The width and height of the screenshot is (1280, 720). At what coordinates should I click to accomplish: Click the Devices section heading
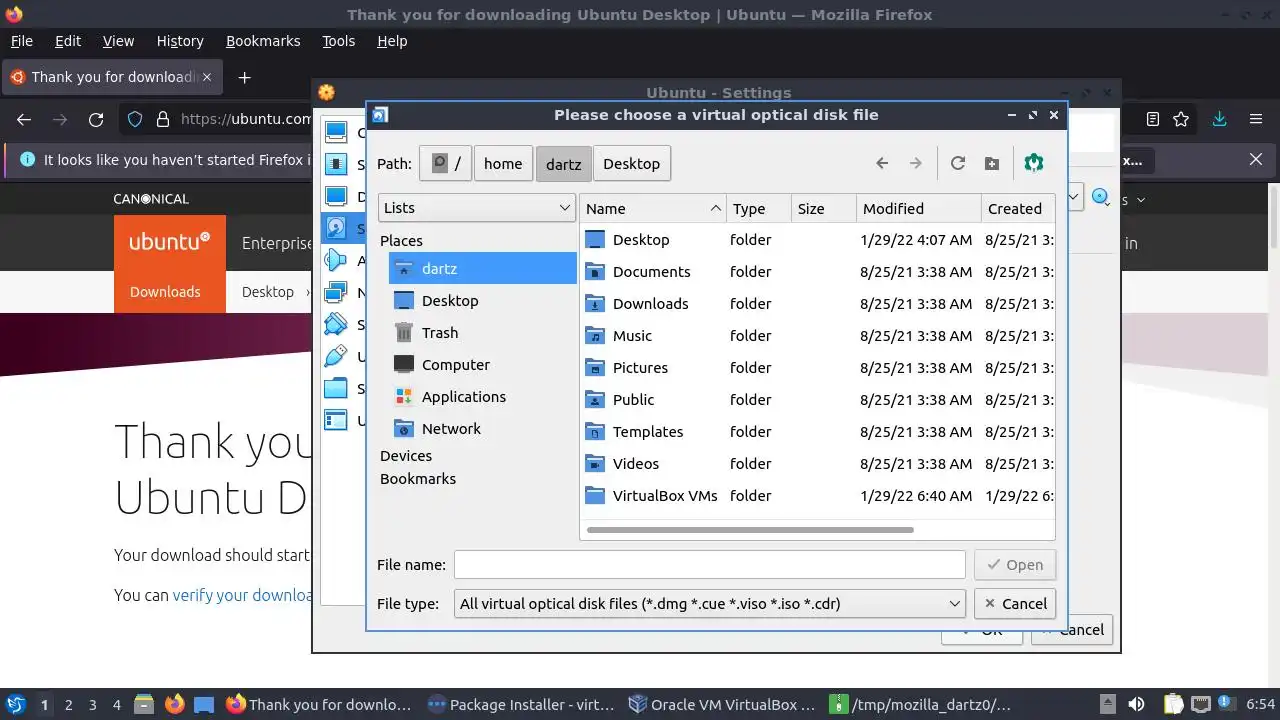[x=406, y=456]
